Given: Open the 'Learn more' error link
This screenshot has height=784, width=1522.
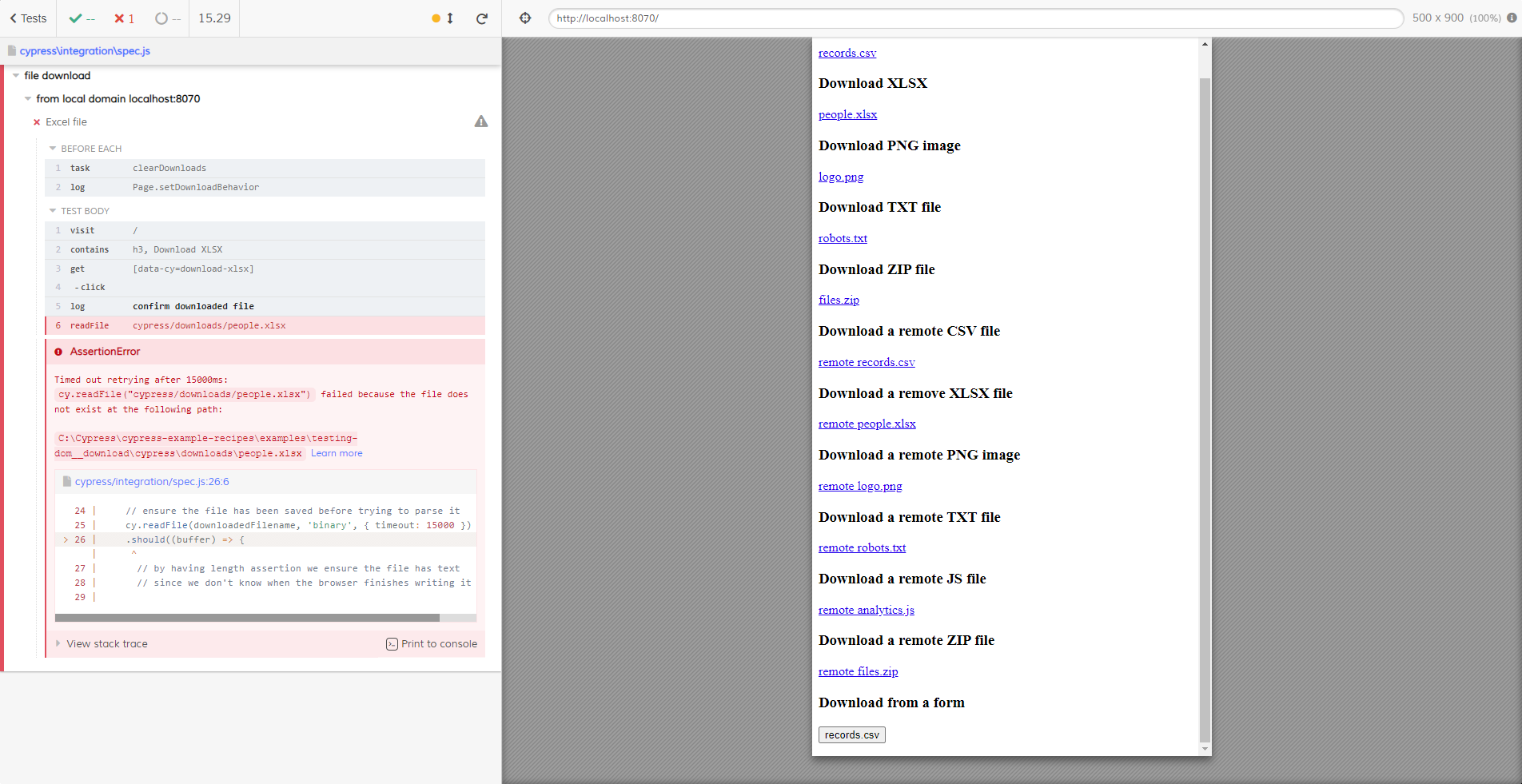Looking at the screenshot, I should pos(337,453).
